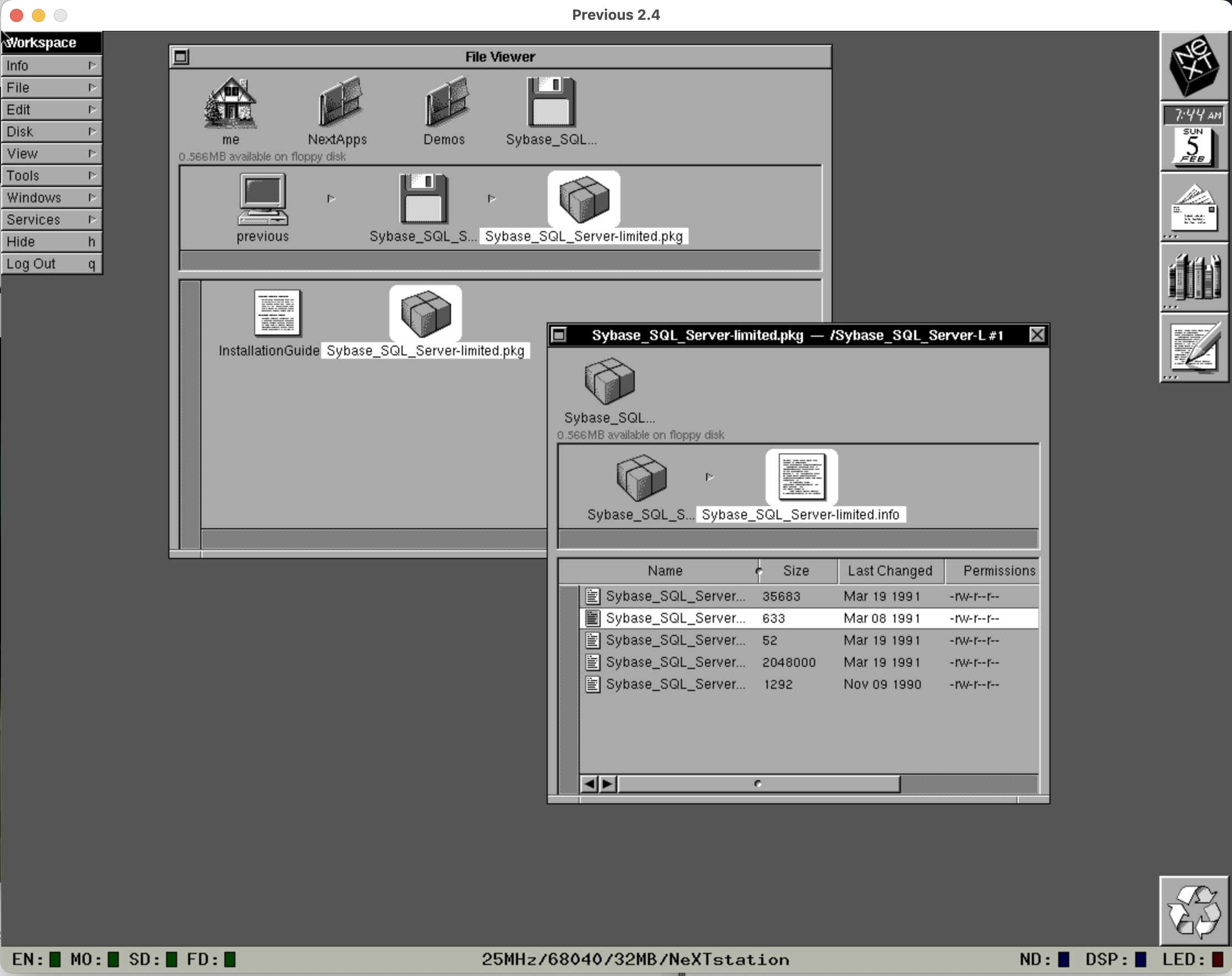This screenshot has height=976, width=1232.
Task: Launch the Edit app dock icon
Action: pyautogui.click(x=1193, y=347)
